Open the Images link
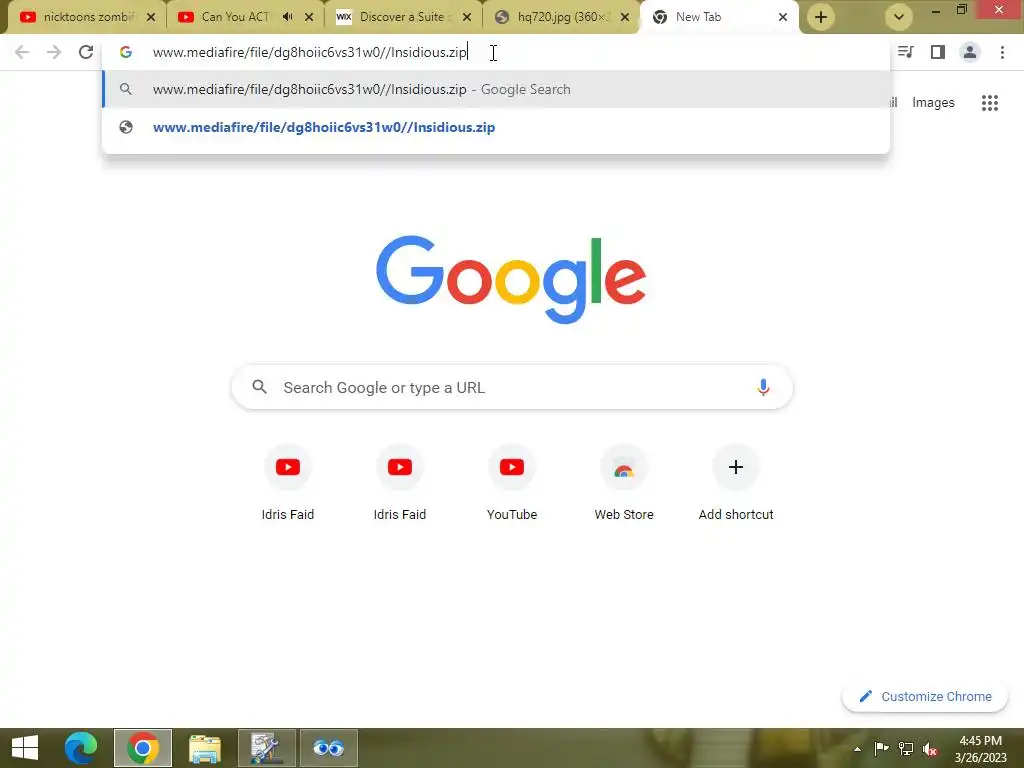Image resolution: width=1024 pixels, height=768 pixels. pos(933,103)
